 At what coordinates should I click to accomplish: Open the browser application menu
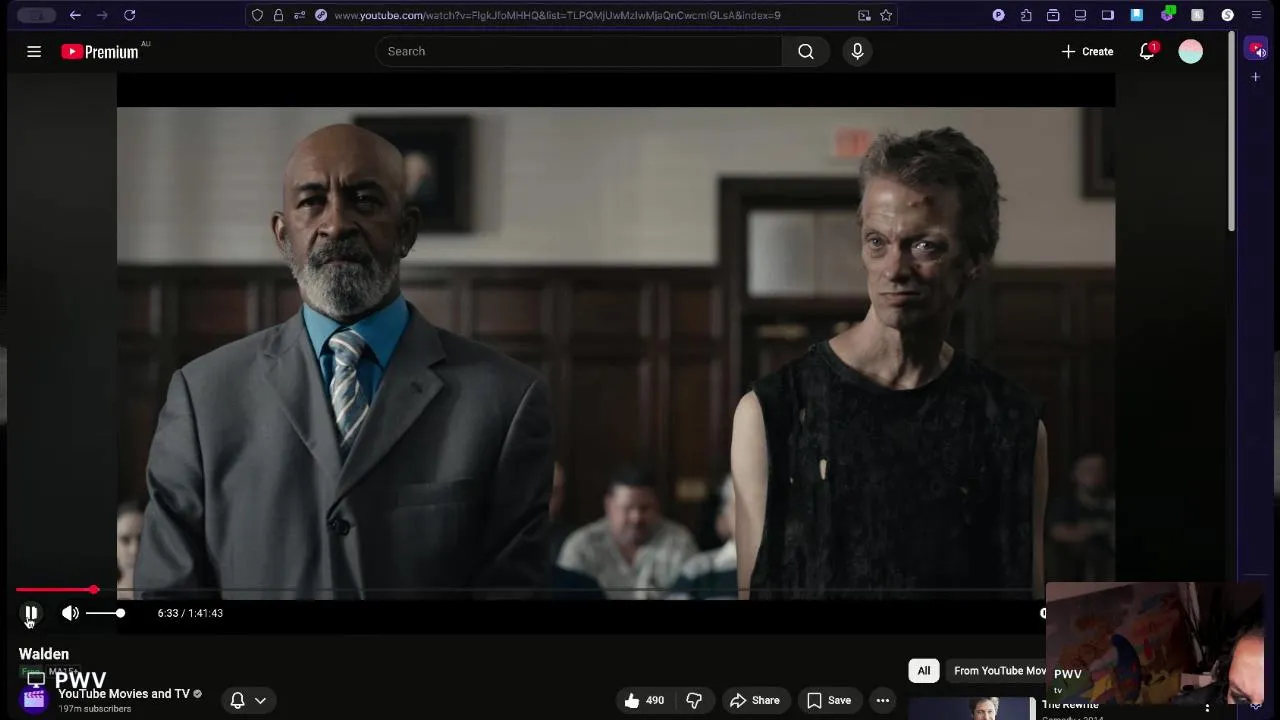[x=1256, y=15]
